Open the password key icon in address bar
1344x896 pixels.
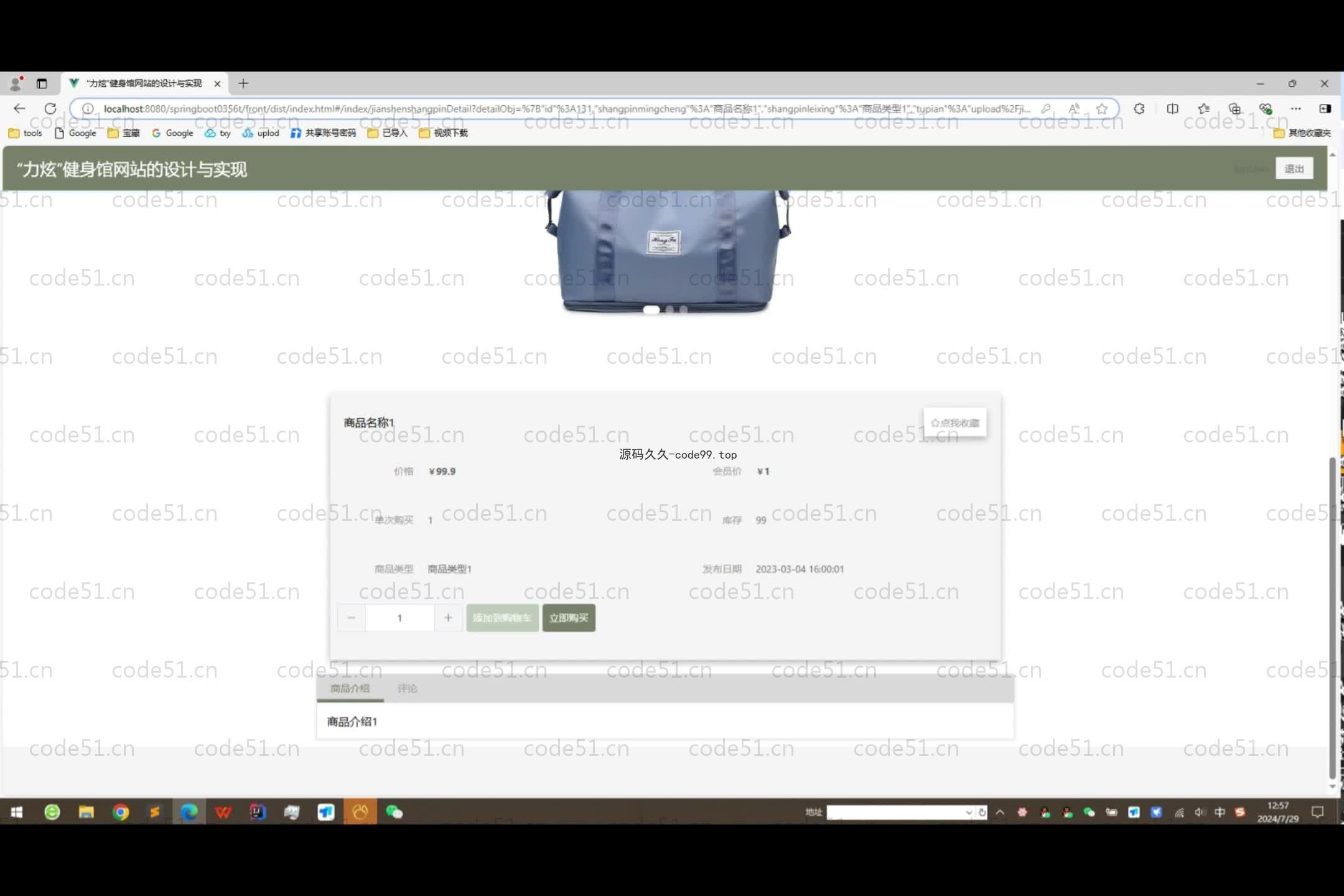pyautogui.click(x=1047, y=109)
